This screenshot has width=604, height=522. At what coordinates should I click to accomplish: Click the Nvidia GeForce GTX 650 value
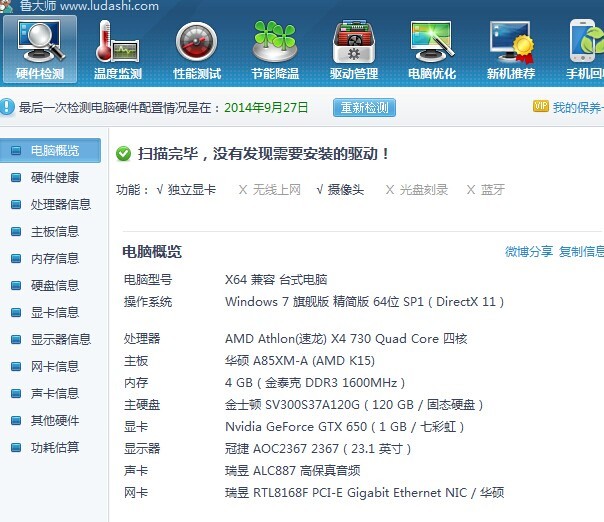pyautogui.click(x=344, y=426)
